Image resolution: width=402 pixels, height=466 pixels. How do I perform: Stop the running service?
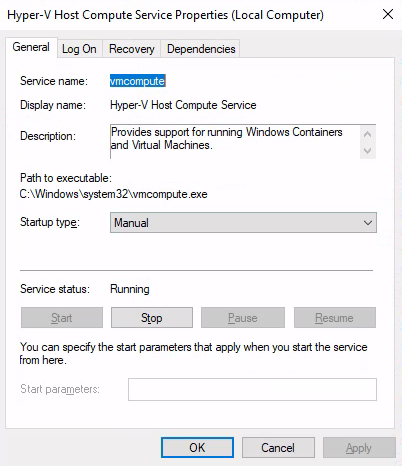pos(152,318)
